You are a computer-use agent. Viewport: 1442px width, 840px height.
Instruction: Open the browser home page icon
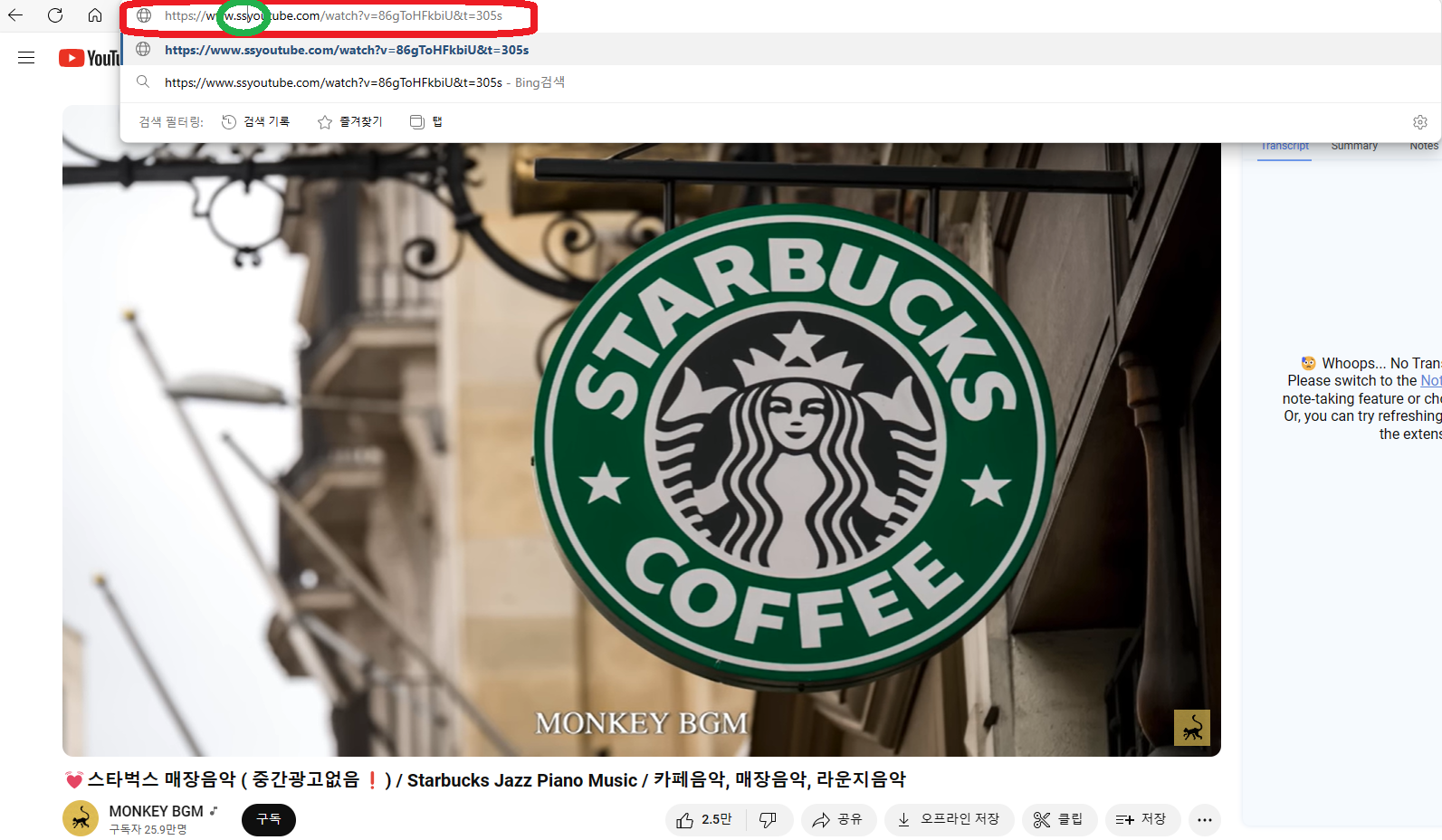click(x=95, y=15)
